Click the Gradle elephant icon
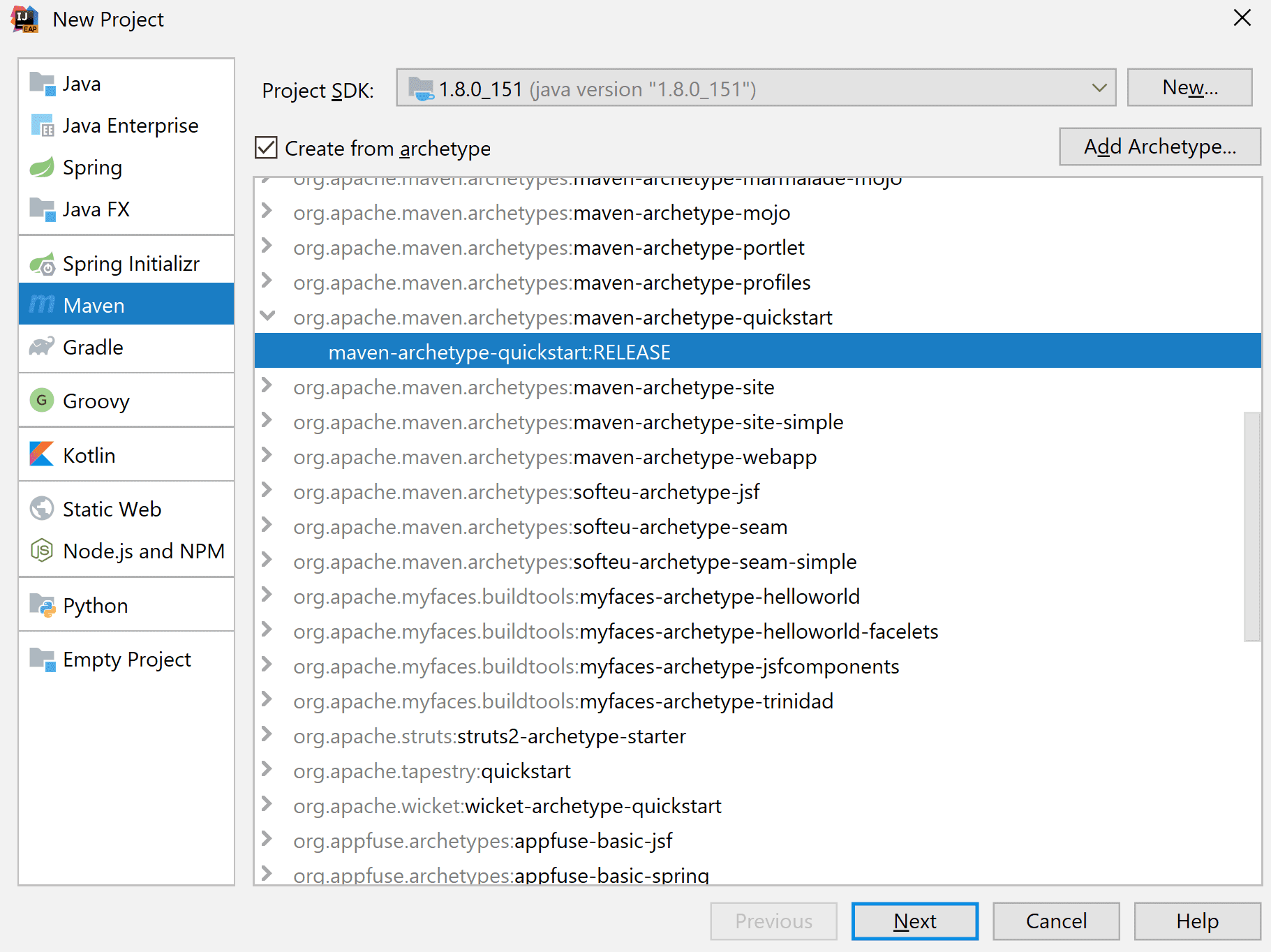Image resolution: width=1271 pixels, height=952 pixels. (42, 347)
